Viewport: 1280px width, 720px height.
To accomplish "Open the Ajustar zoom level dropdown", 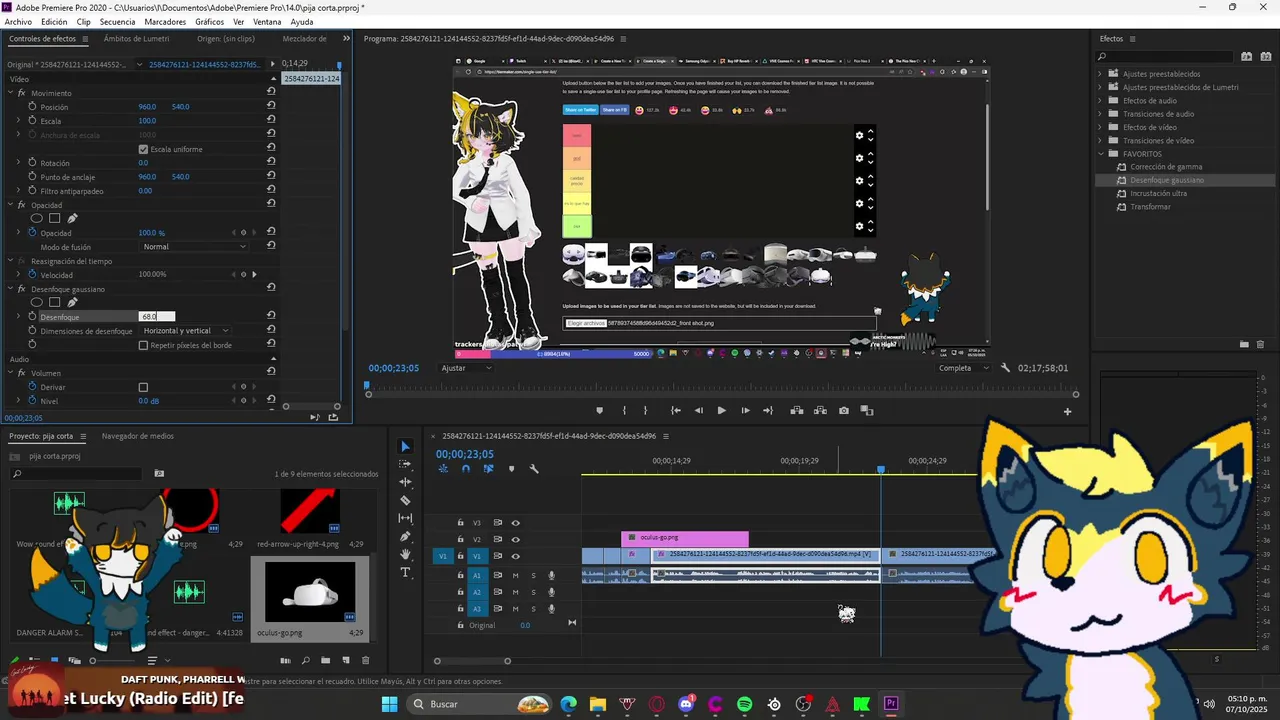I will coord(466,368).
